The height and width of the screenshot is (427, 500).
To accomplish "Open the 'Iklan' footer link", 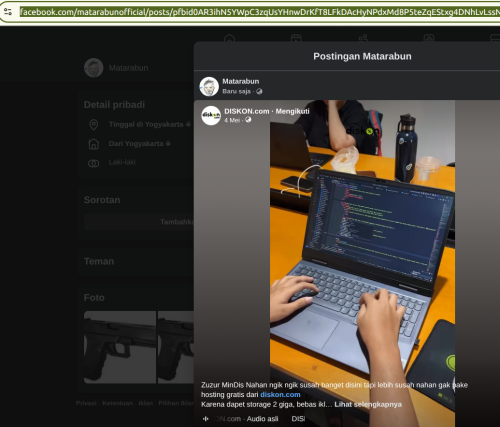I will coord(146,403).
